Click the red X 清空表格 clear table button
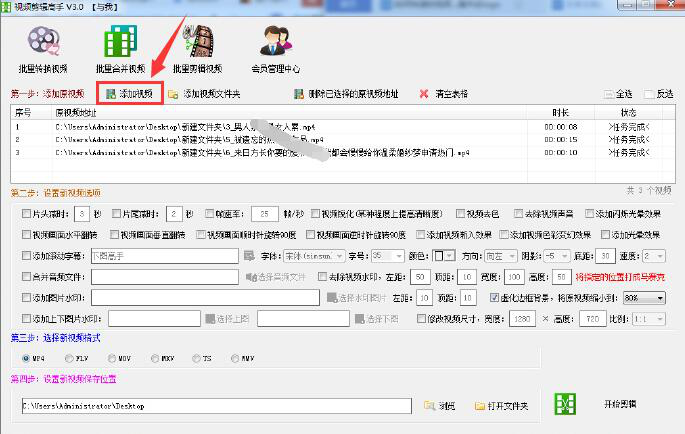685x434 pixels. tap(443, 94)
